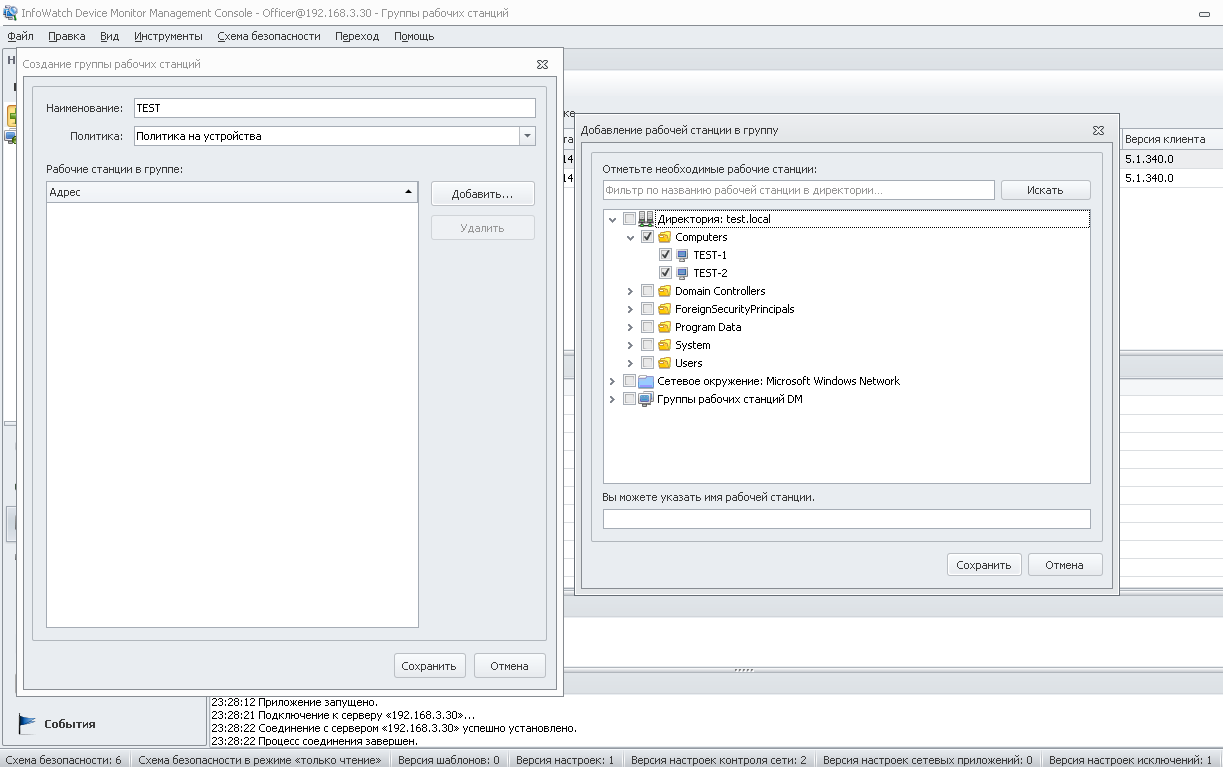Screen dimensions: 1223x767
Task: Uncheck the TEST-2 workstation checkbox
Action: tap(666, 273)
